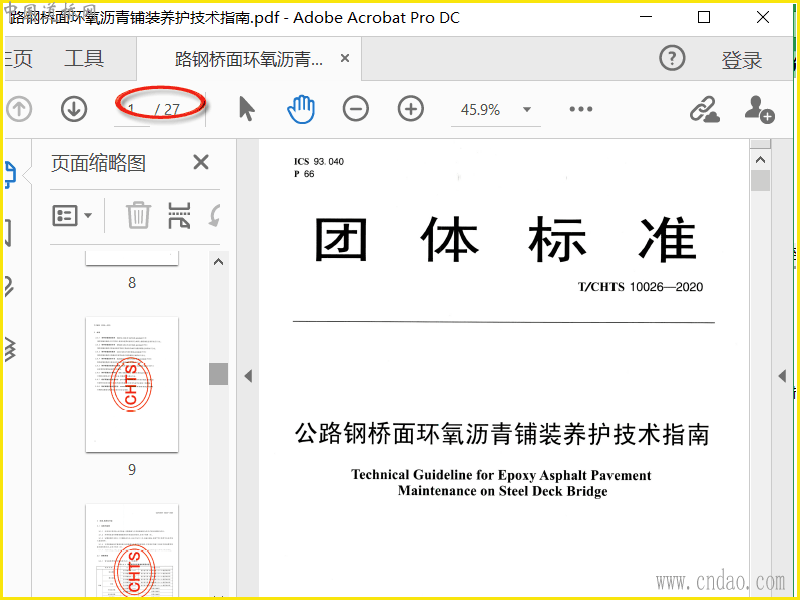Select the page 10 thumbnail below 9
Viewport: 800px width, 600px height.
[x=132, y=551]
